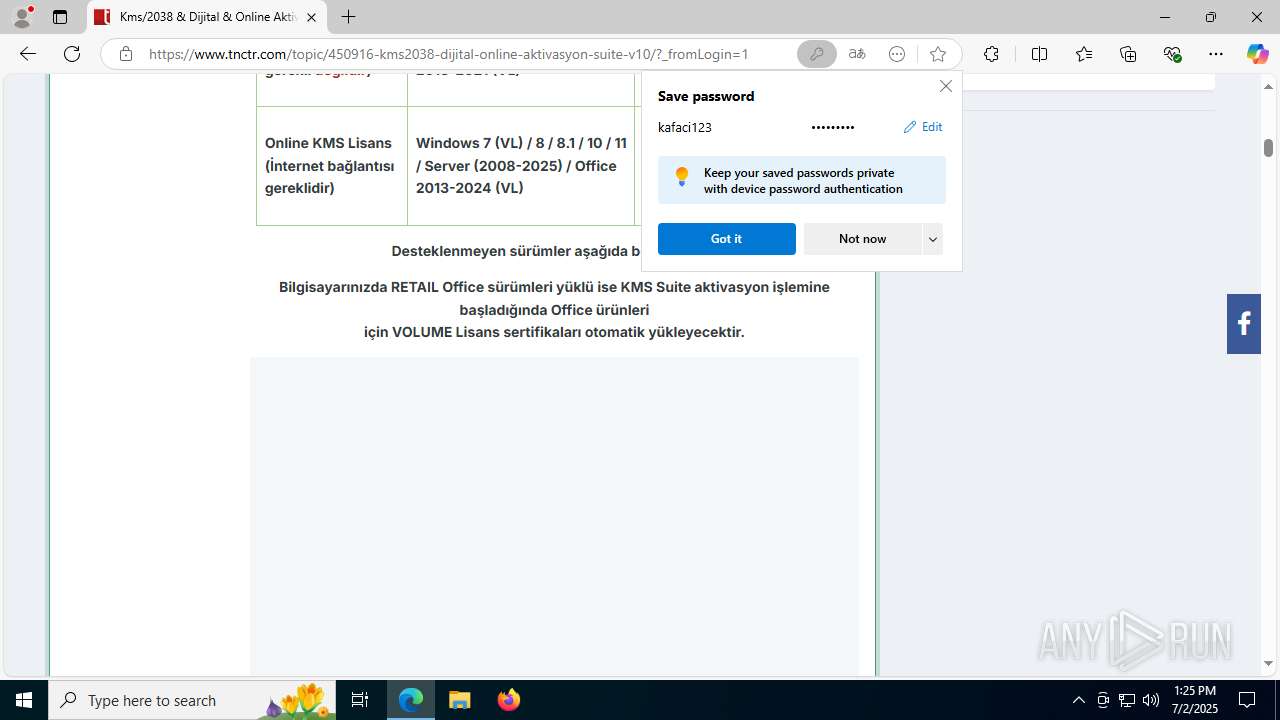Open the tab actions menu icon
The height and width of the screenshot is (720, 1280).
point(60,17)
